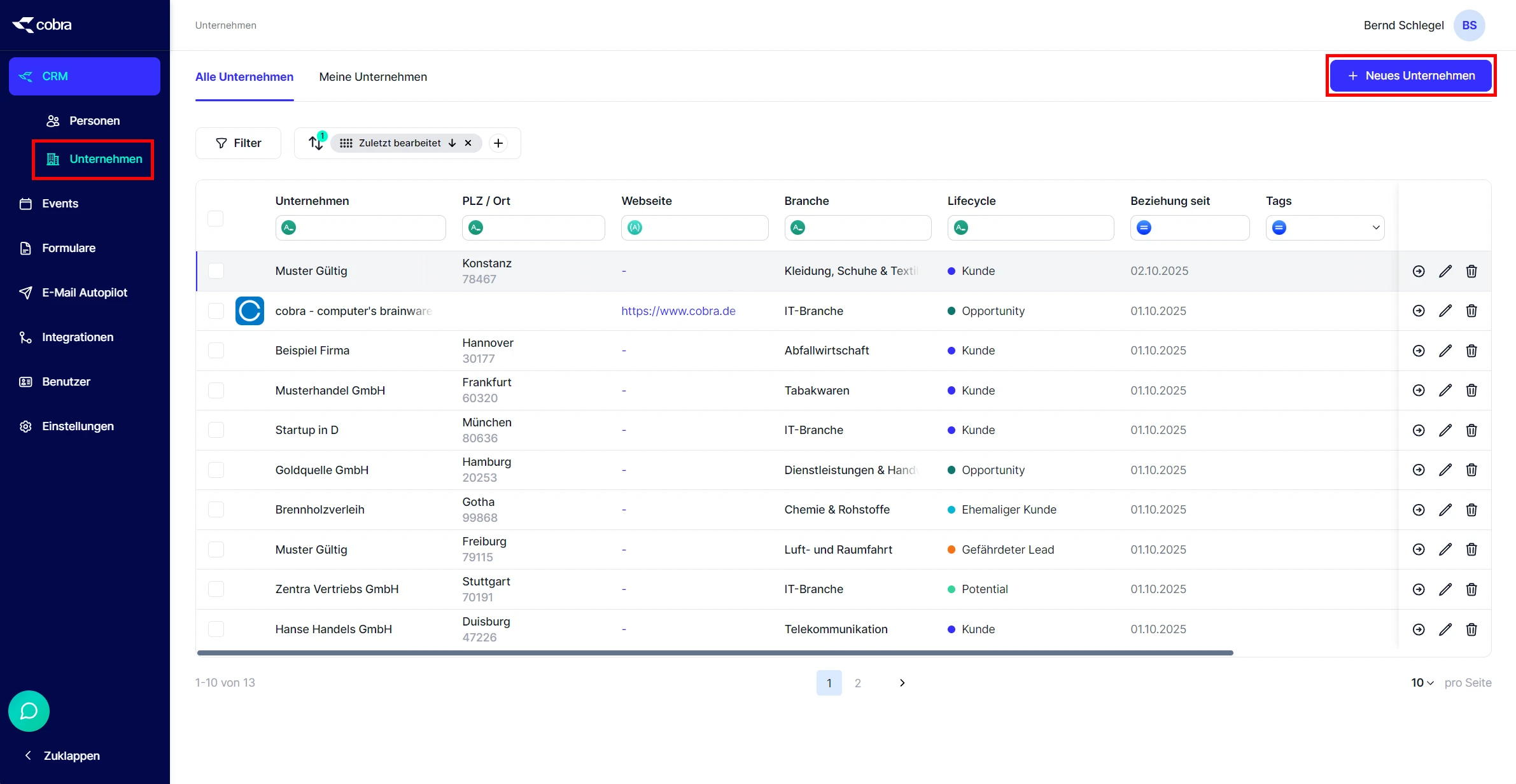Click the sort arrows icon
The image size is (1516, 784).
pyautogui.click(x=316, y=143)
